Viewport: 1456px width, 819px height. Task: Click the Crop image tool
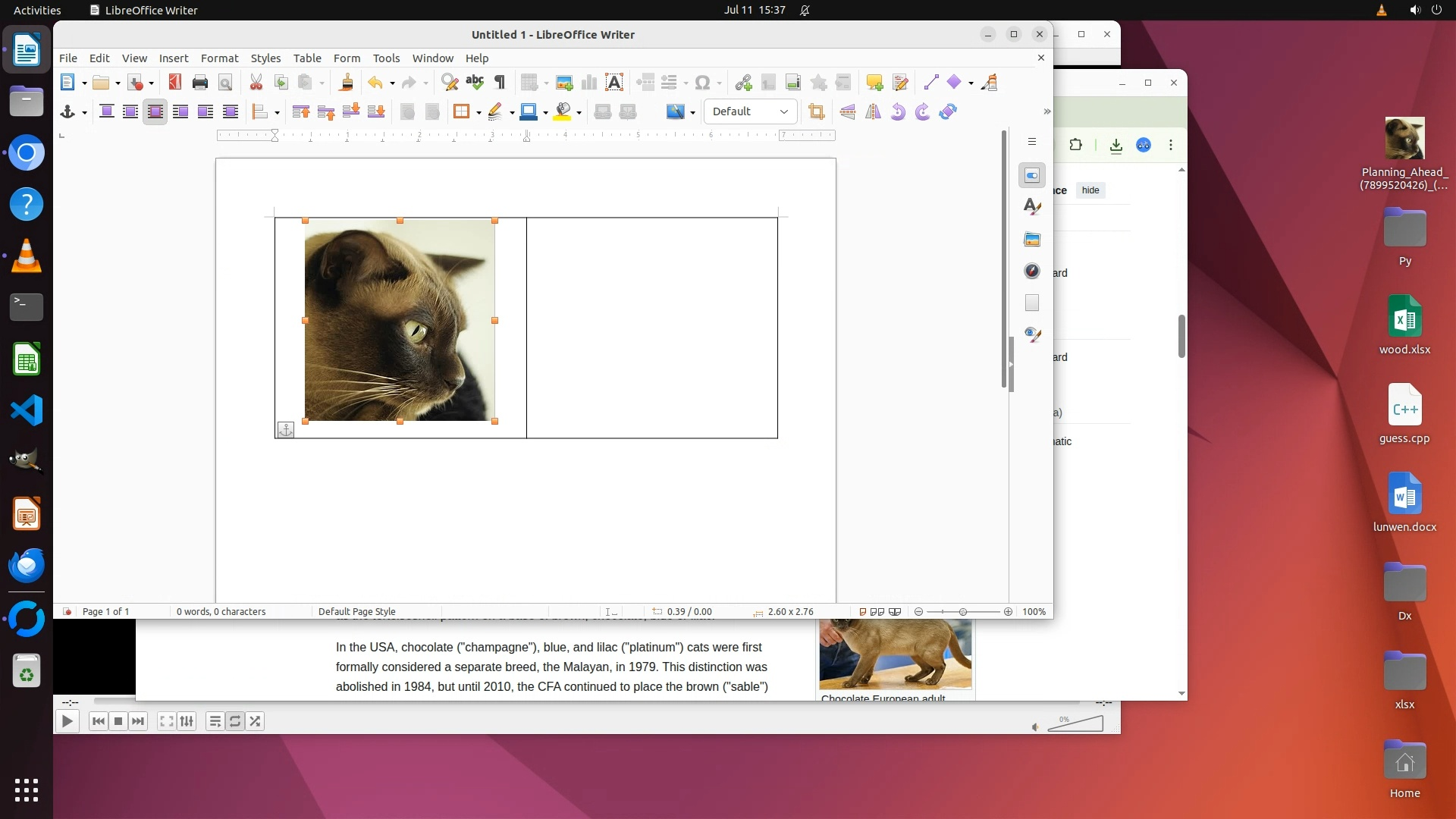[x=816, y=112]
